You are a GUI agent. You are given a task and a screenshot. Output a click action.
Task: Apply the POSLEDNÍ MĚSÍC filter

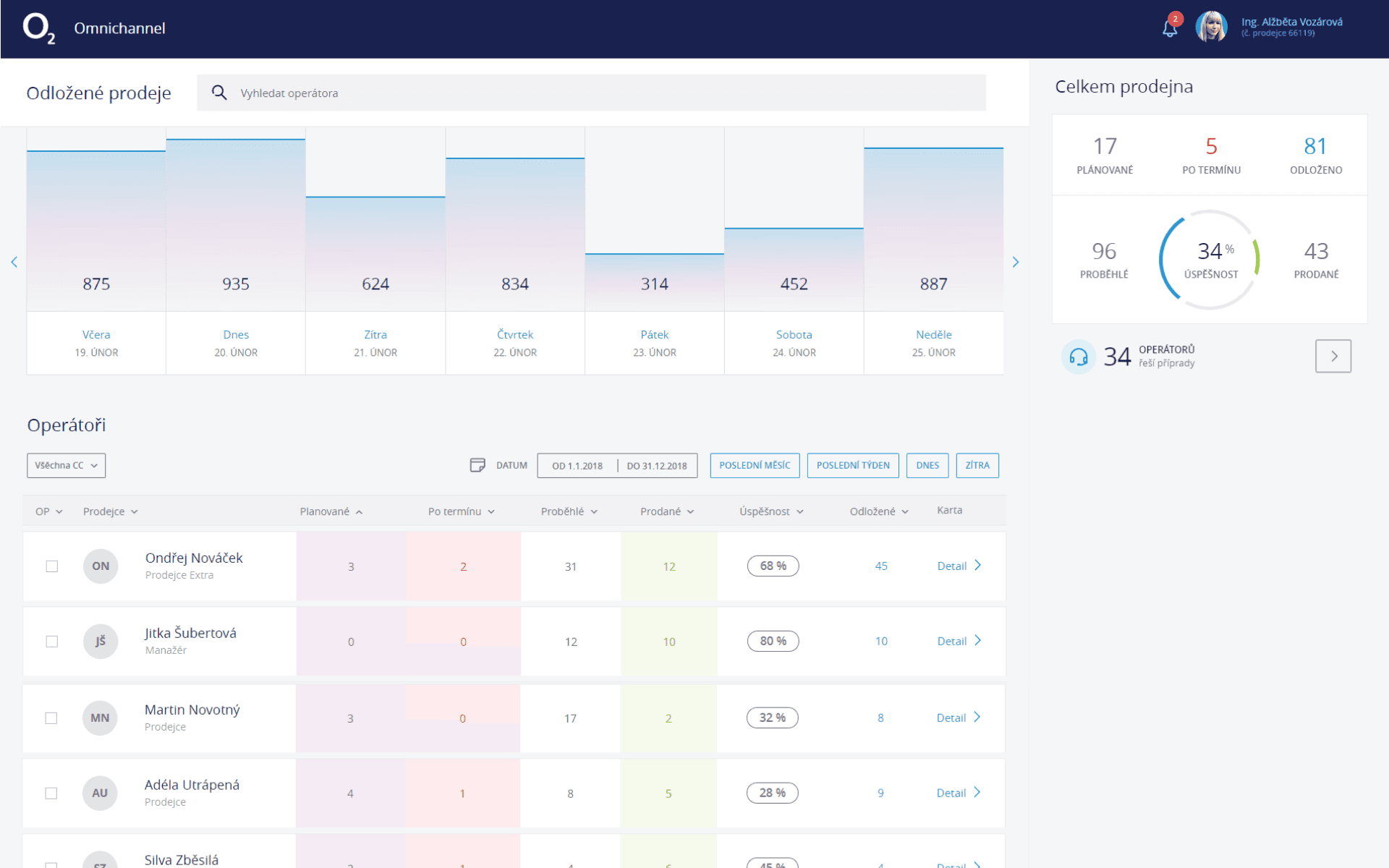[x=755, y=466]
